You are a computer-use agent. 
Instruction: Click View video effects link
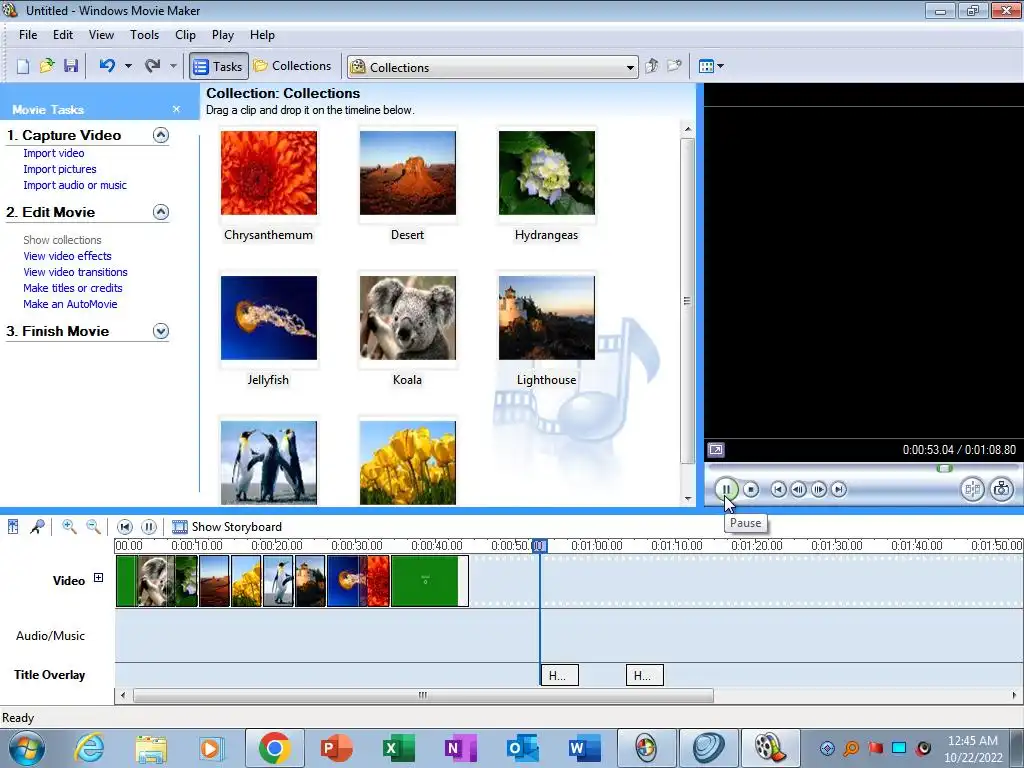point(67,256)
